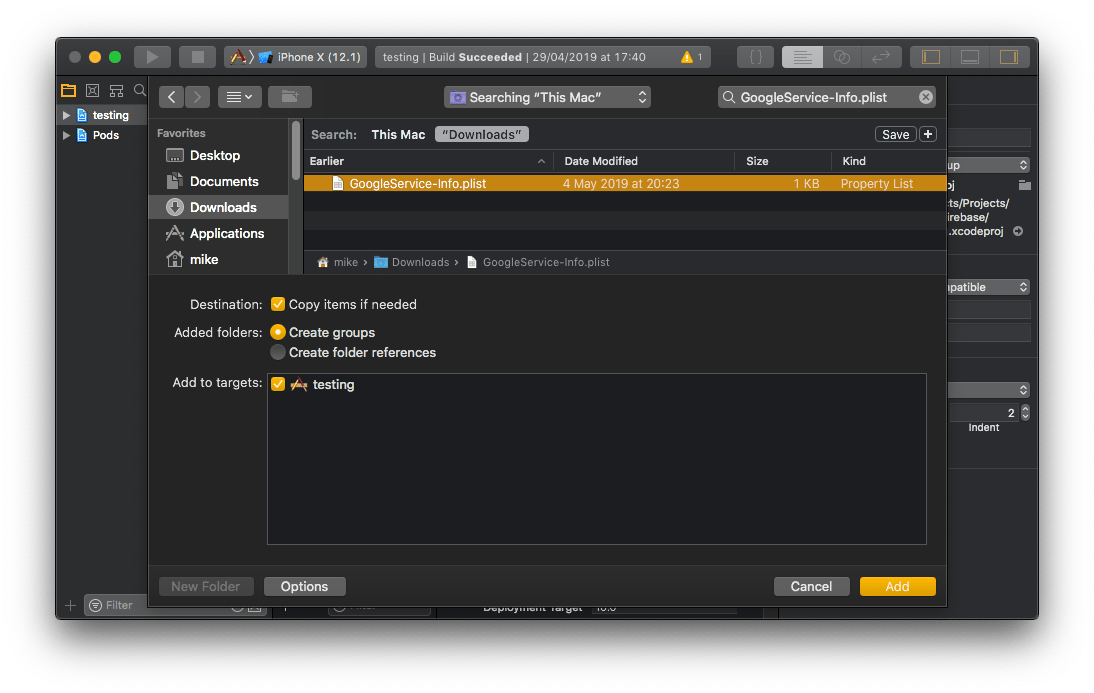
Task: Reveal the .xcodeproj path arrow icon
Action: point(1018,231)
